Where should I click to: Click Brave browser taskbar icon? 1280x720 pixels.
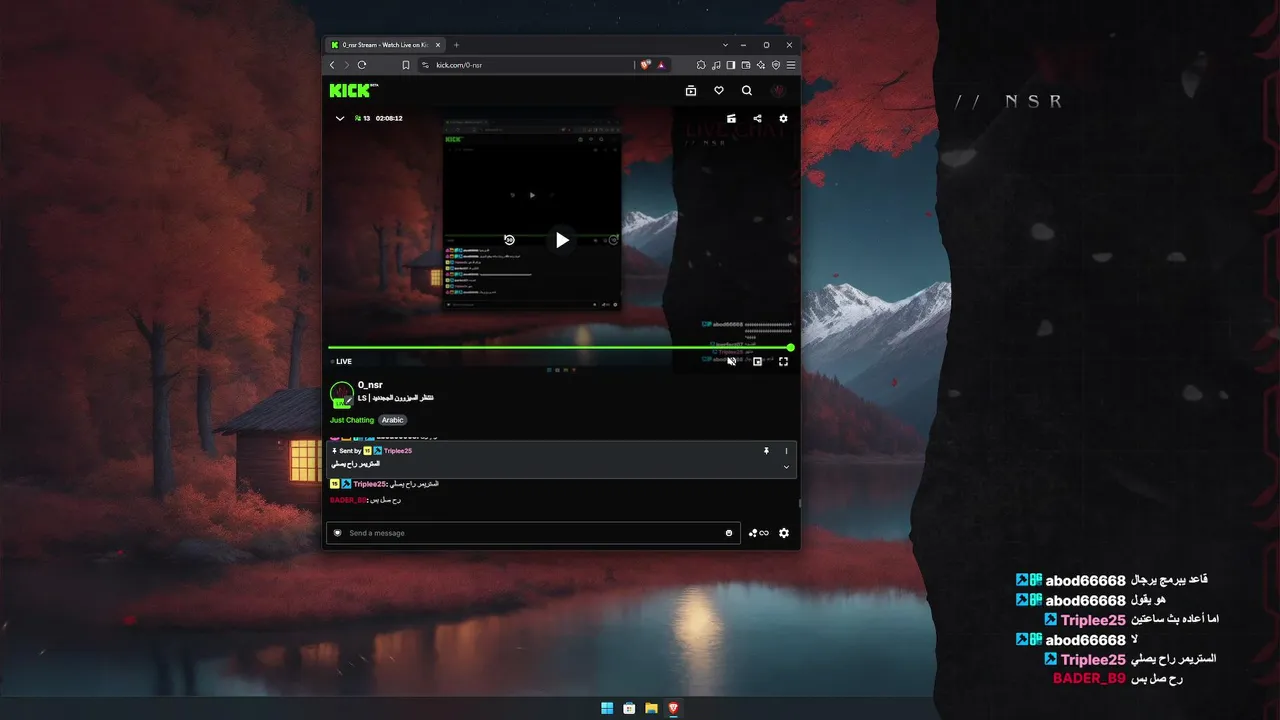click(x=673, y=708)
